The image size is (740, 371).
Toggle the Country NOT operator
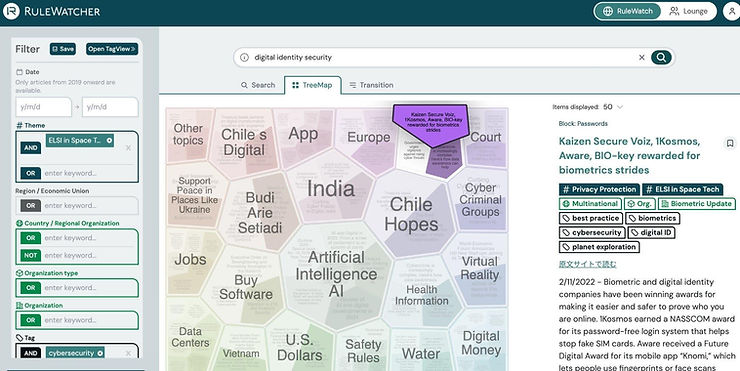coord(31,255)
